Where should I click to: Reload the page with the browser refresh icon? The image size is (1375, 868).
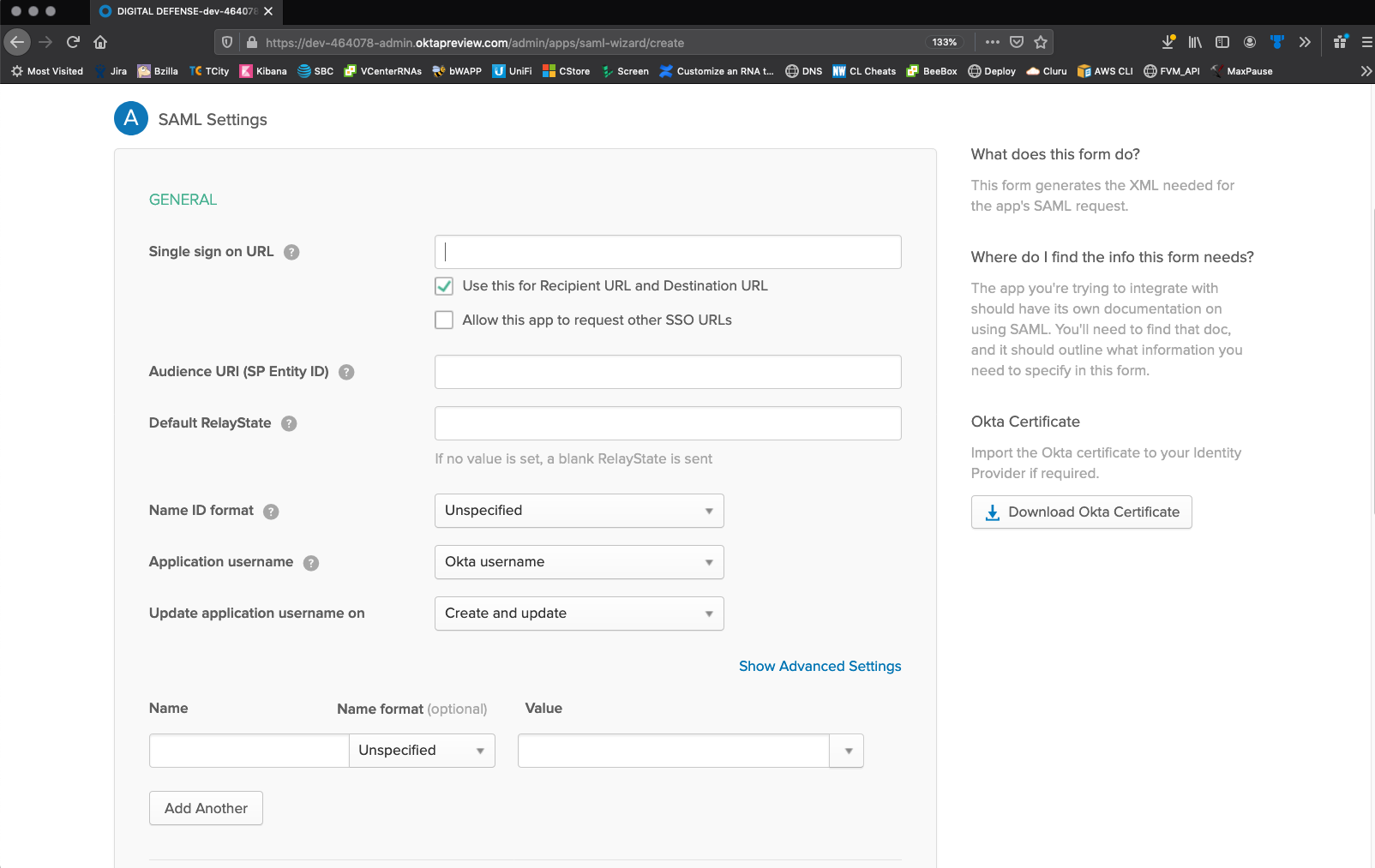click(73, 42)
